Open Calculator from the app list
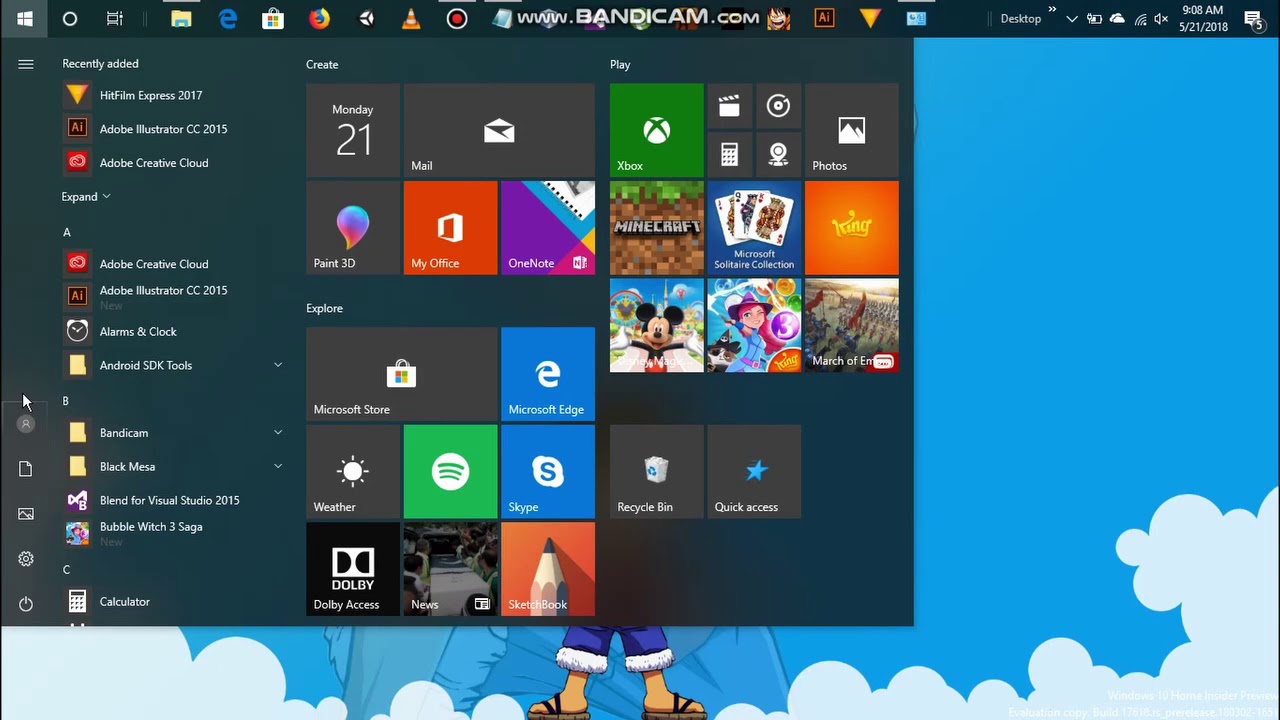Screen dimensions: 1280x720 (x=173, y=601)
